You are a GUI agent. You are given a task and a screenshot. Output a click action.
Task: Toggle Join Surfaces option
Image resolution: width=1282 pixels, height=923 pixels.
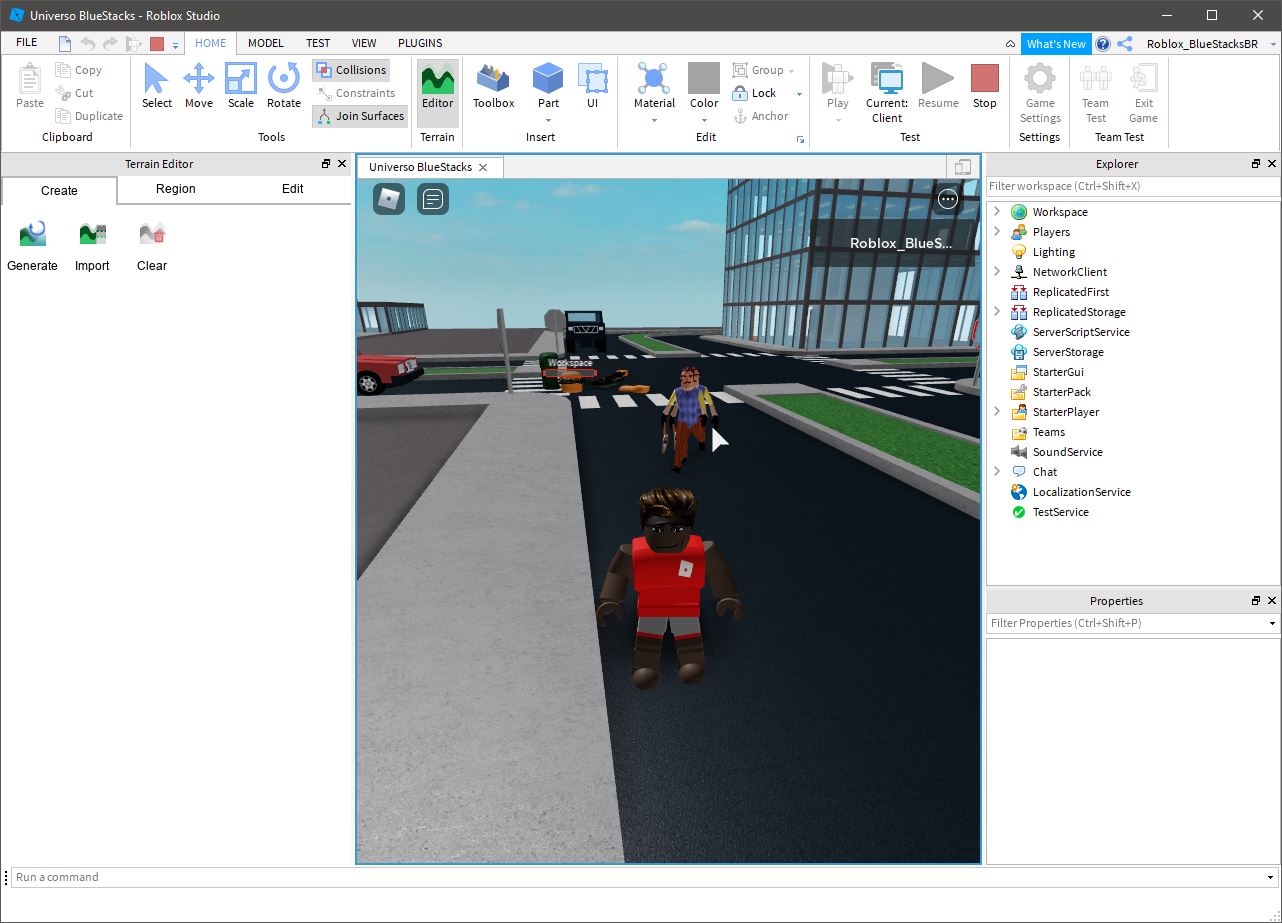pyautogui.click(x=360, y=116)
